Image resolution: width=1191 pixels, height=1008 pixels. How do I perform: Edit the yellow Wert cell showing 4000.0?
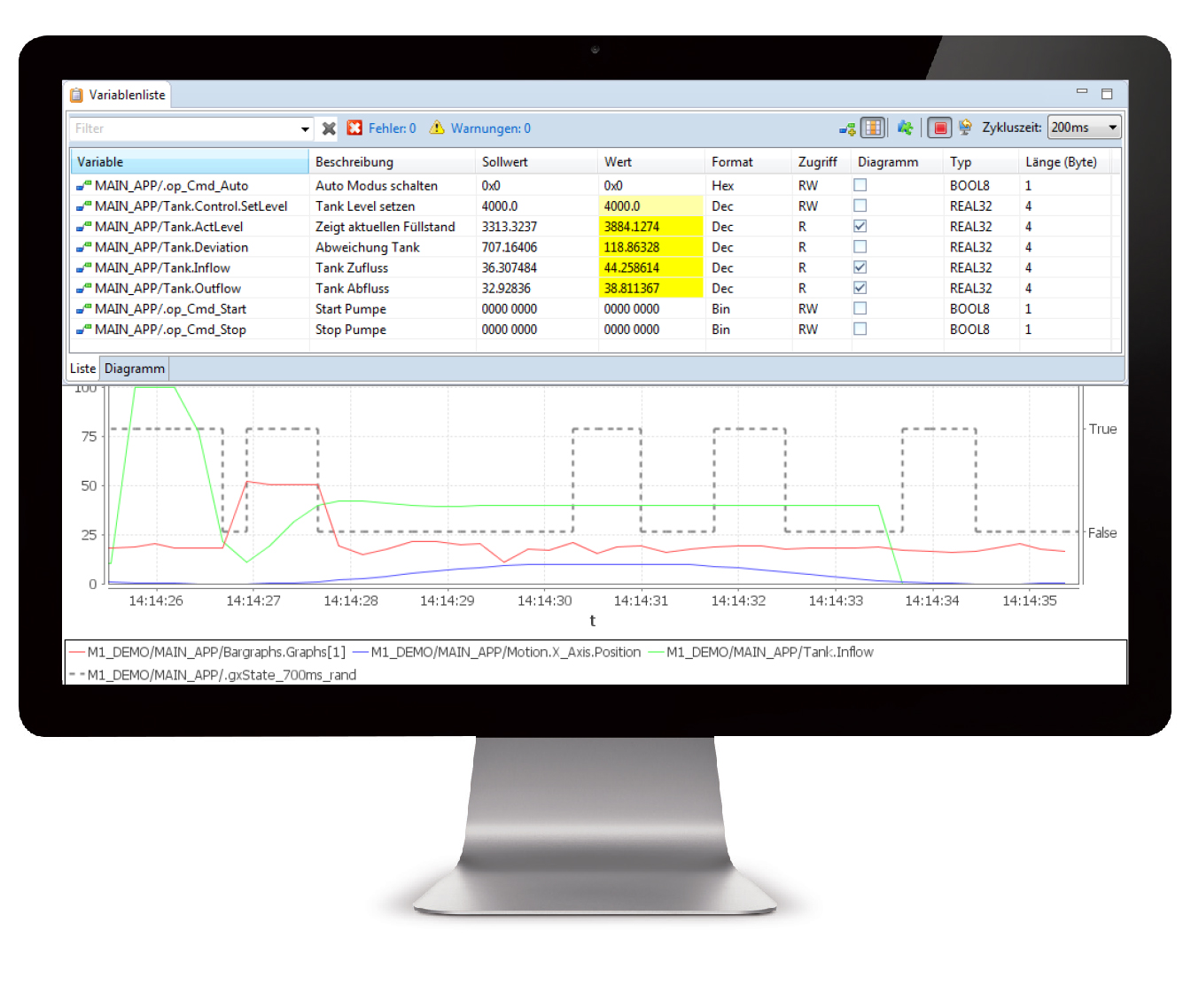(x=650, y=205)
